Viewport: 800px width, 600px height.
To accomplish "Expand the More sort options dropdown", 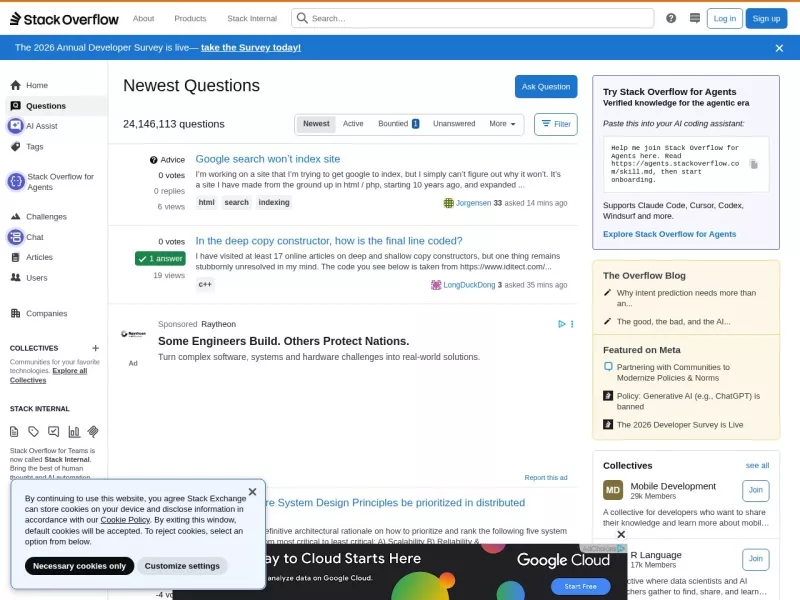I will (502, 124).
